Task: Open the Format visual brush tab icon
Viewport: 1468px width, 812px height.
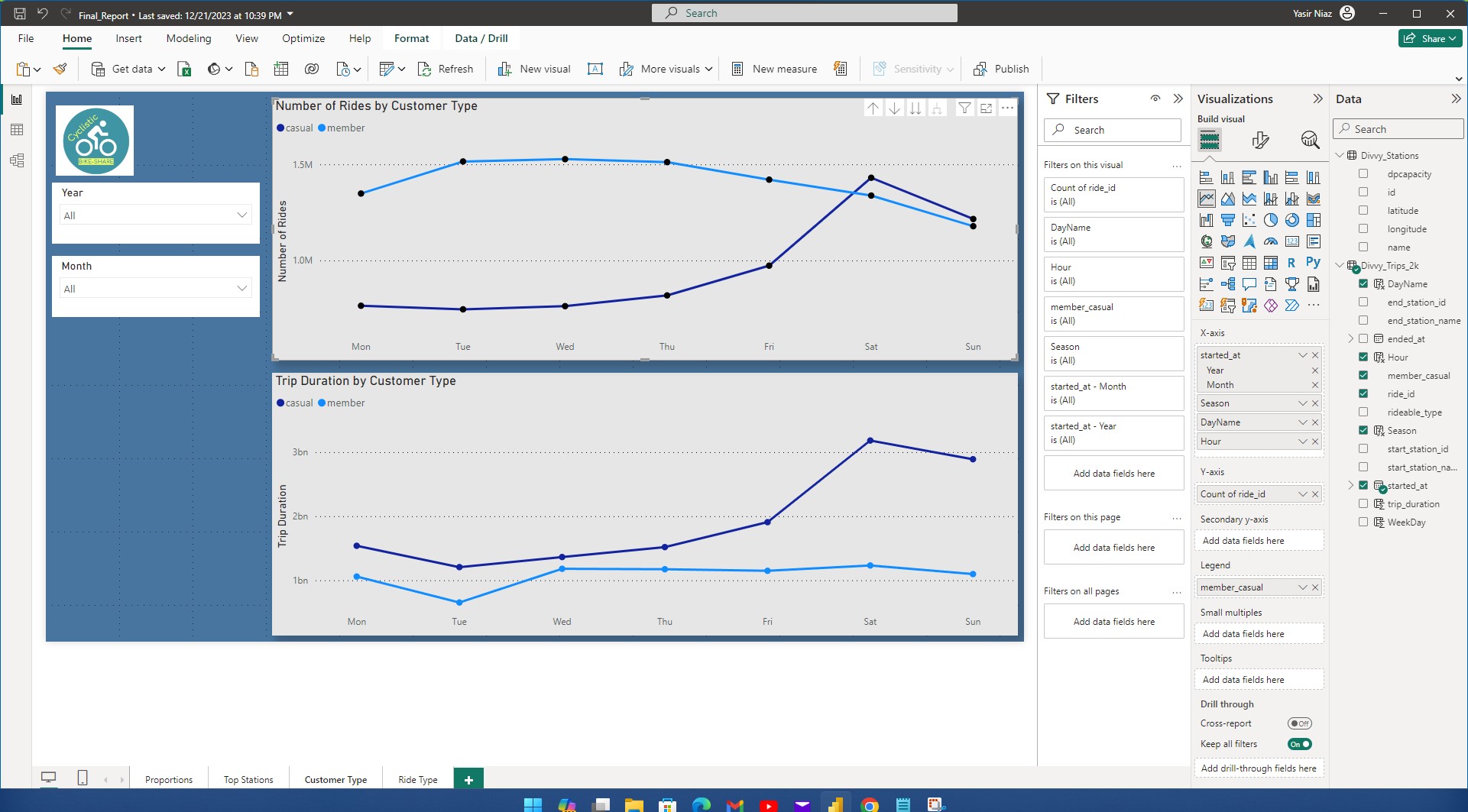Action: tap(1261, 140)
